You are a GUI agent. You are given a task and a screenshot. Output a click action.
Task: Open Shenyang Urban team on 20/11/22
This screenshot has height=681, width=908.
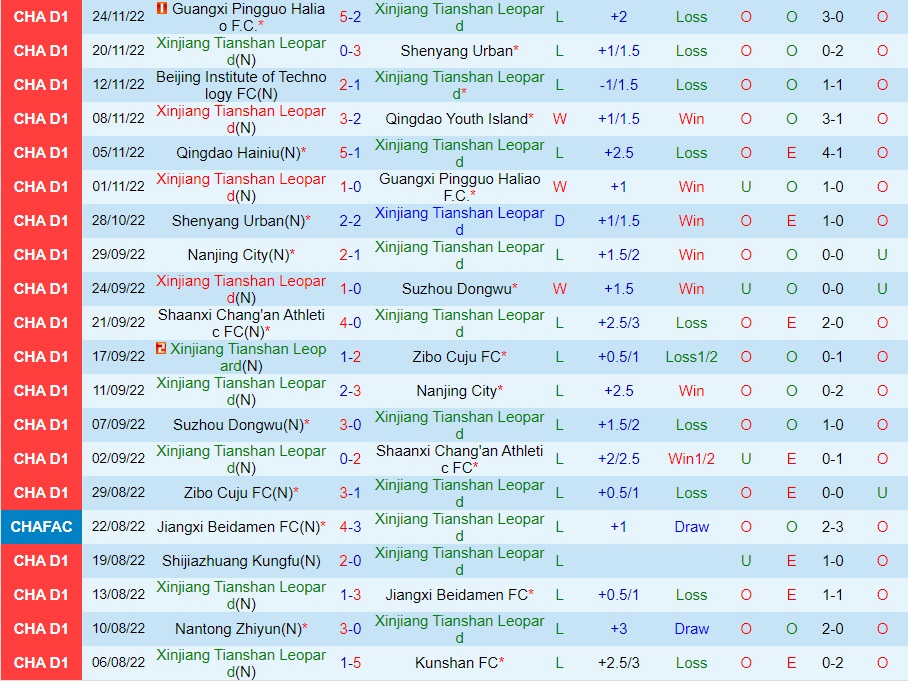(459, 51)
